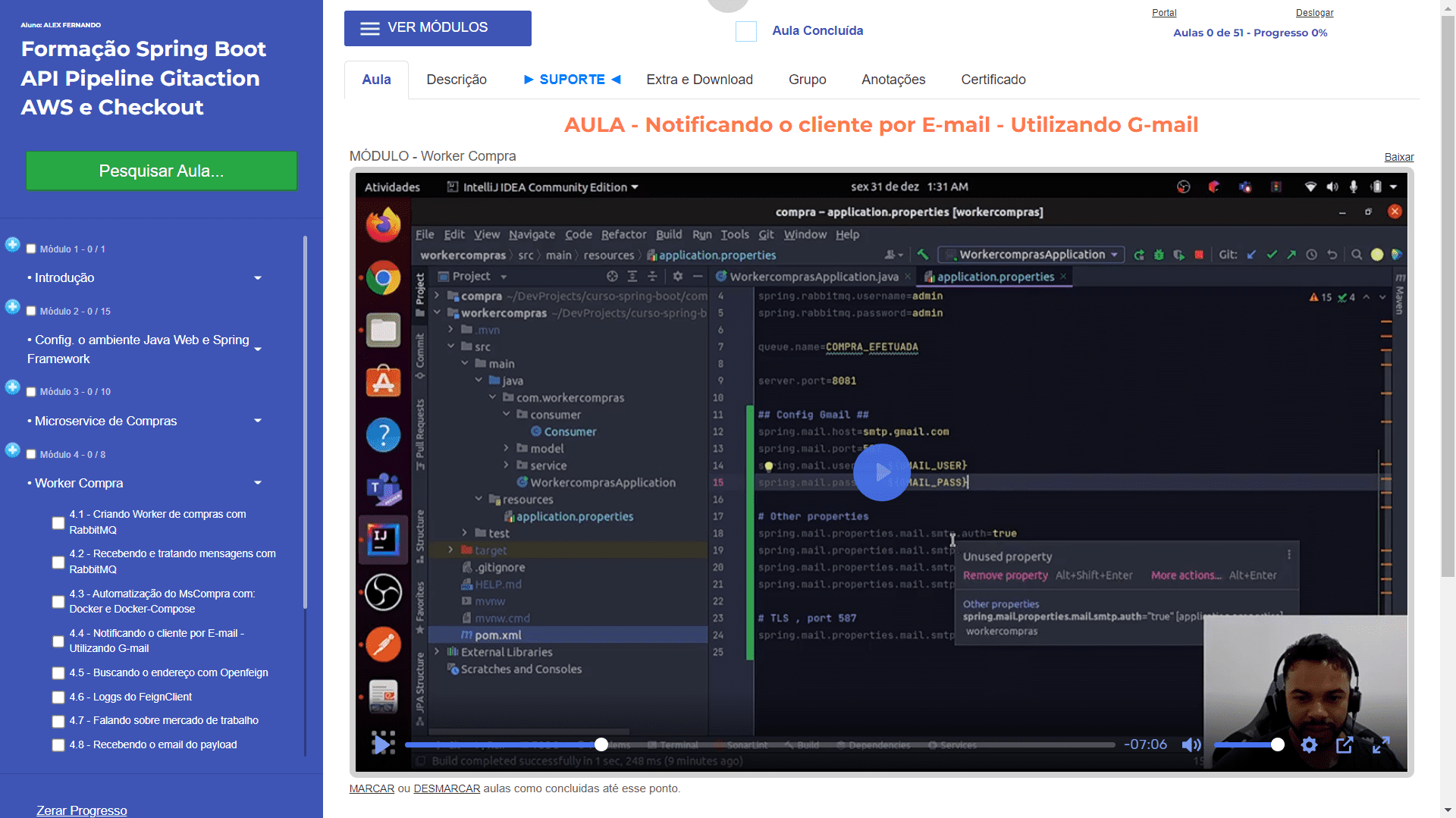This screenshot has width=1456, height=818.
Task: Click the Chrome icon in the Ubuntu dock
Action: 383,278
